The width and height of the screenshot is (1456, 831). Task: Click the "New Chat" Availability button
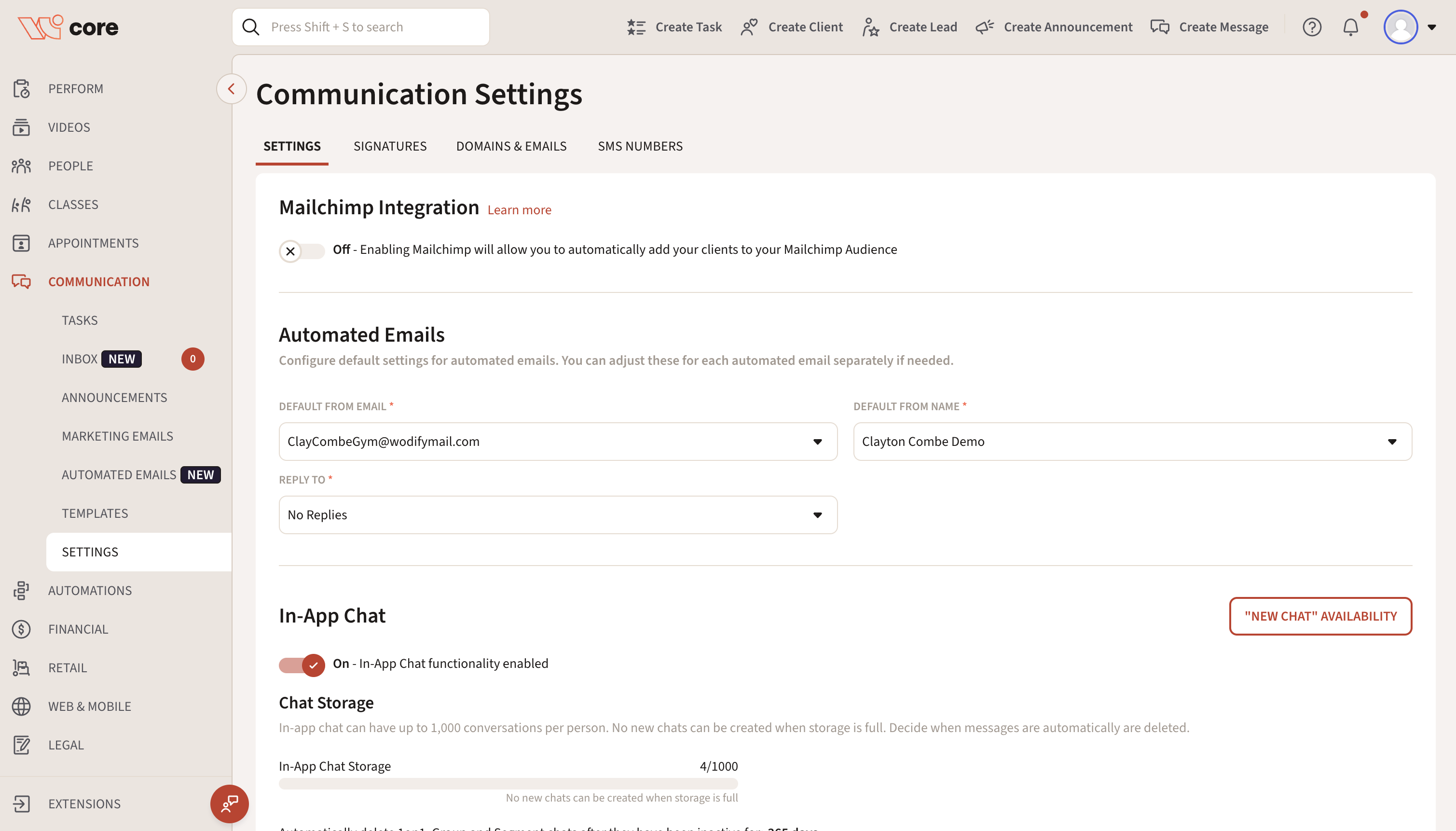[x=1319, y=616]
